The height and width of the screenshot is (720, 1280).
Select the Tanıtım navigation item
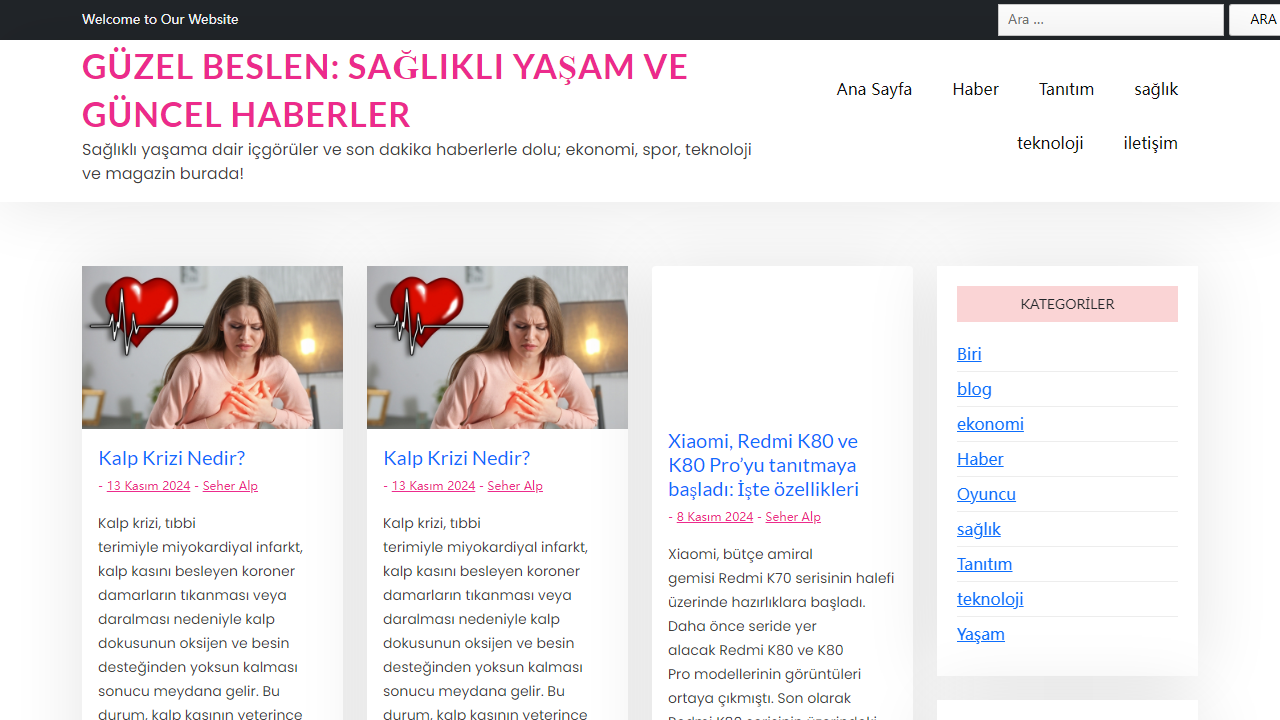1066,89
